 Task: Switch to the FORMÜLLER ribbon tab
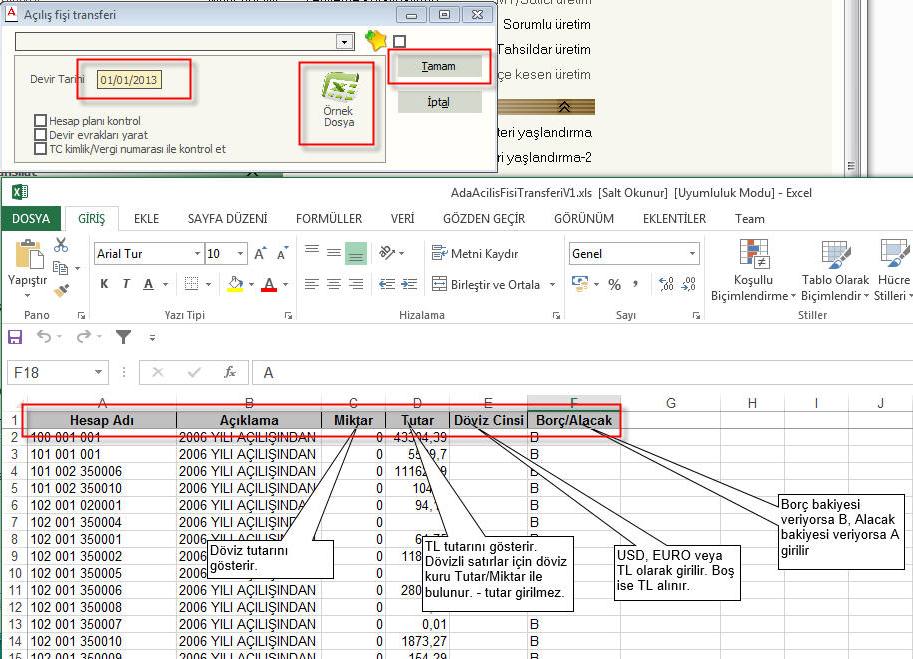pos(329,218)
